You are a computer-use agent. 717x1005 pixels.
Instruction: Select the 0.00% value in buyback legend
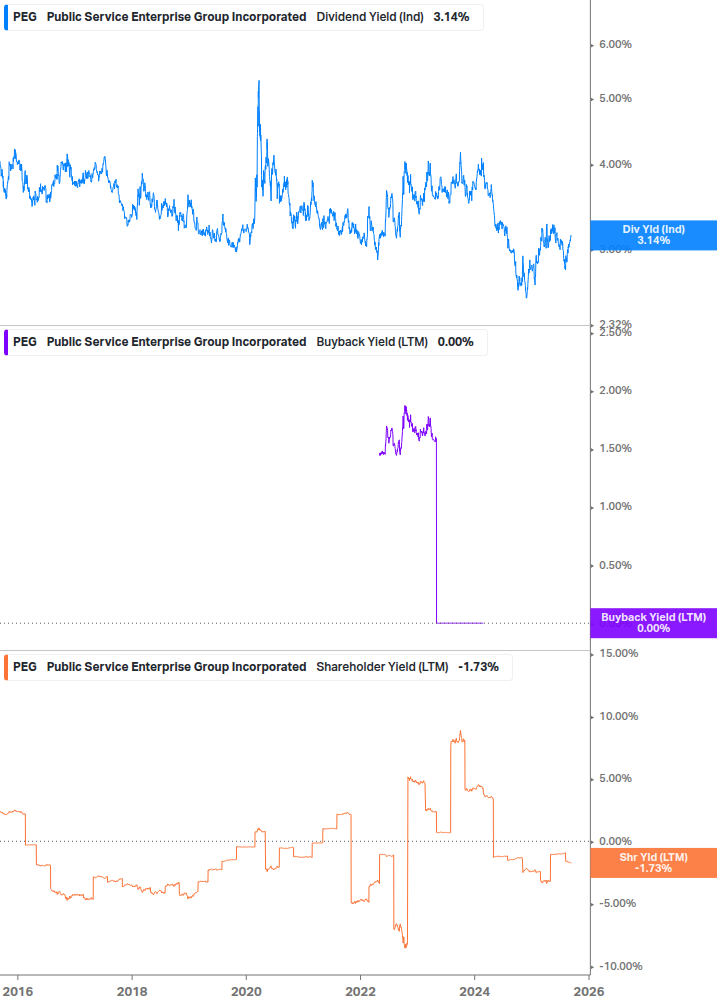coord(456,342)
